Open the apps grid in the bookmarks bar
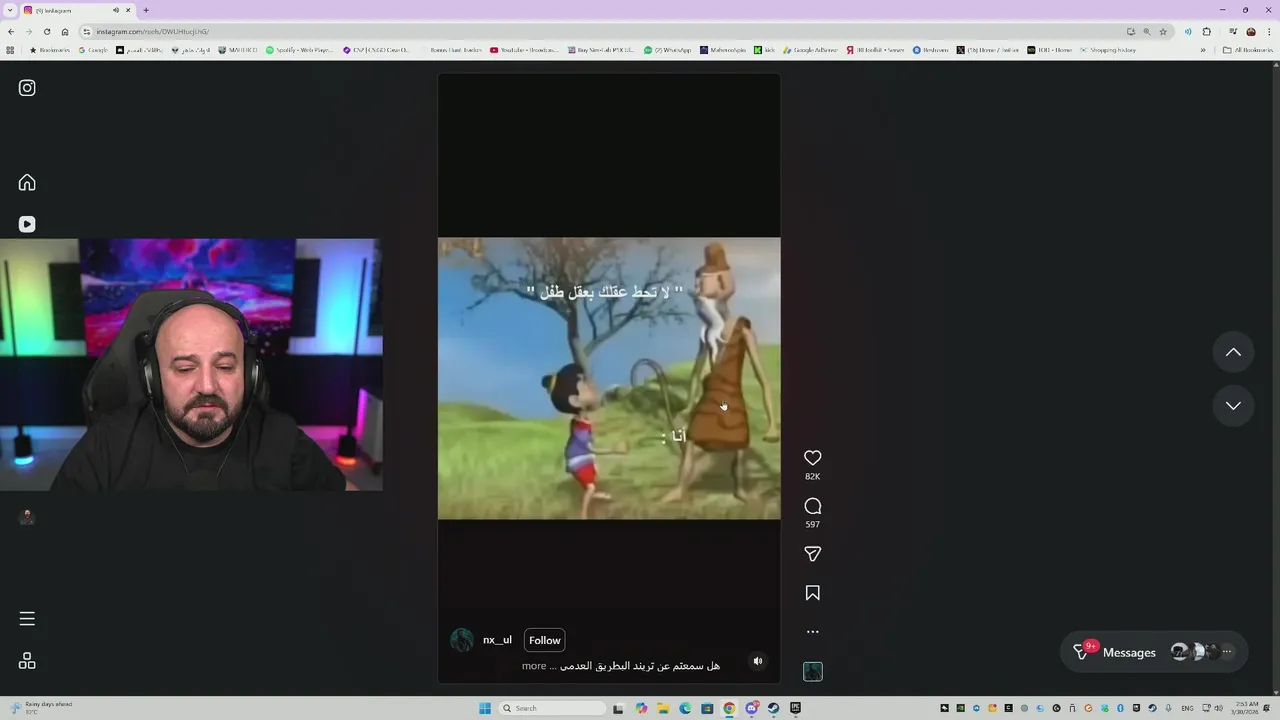The height and width of the screenshot is (720, 1280). [x=10, y=50]
